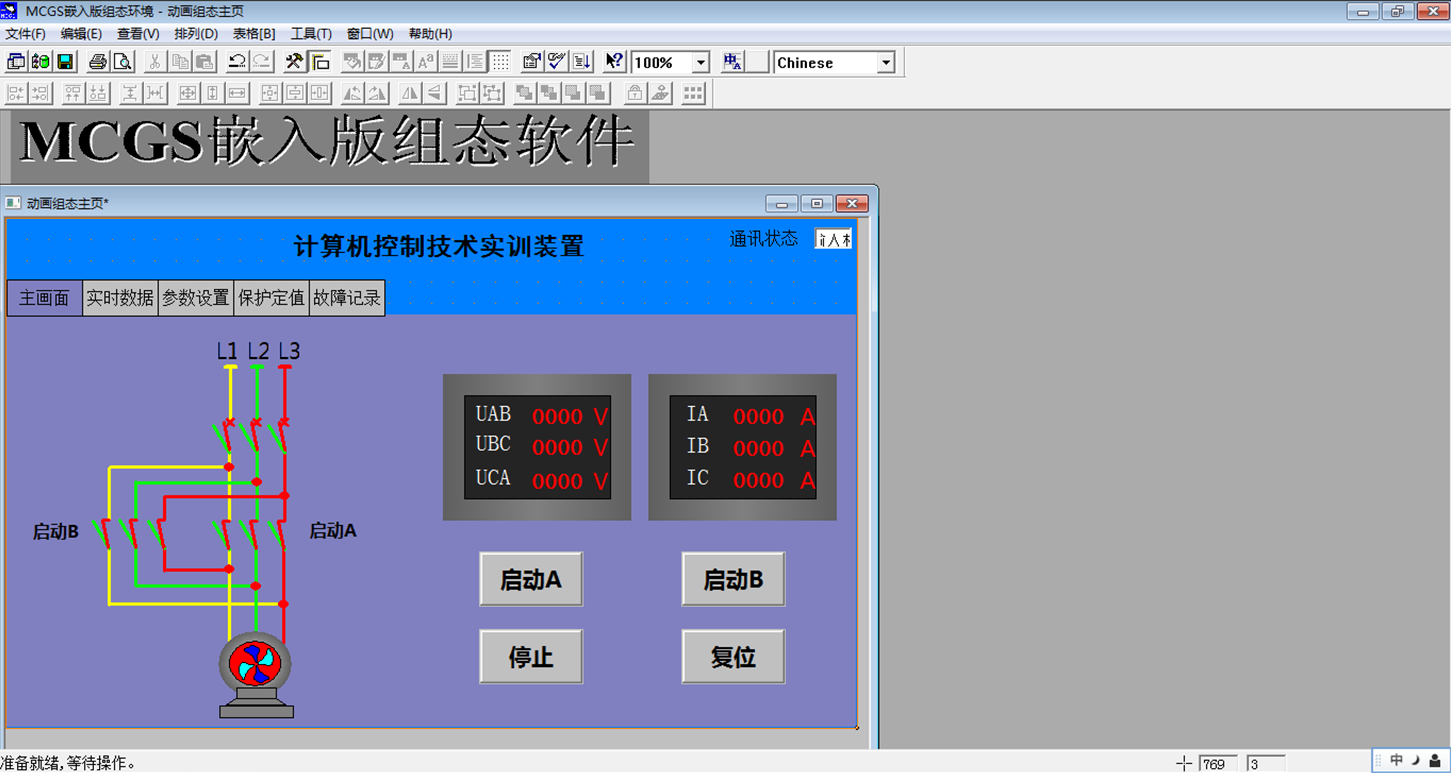This screenshot has width=1451, height=773.
Task: Click the align left icon in layout bar
Action: tap(16, 94)
